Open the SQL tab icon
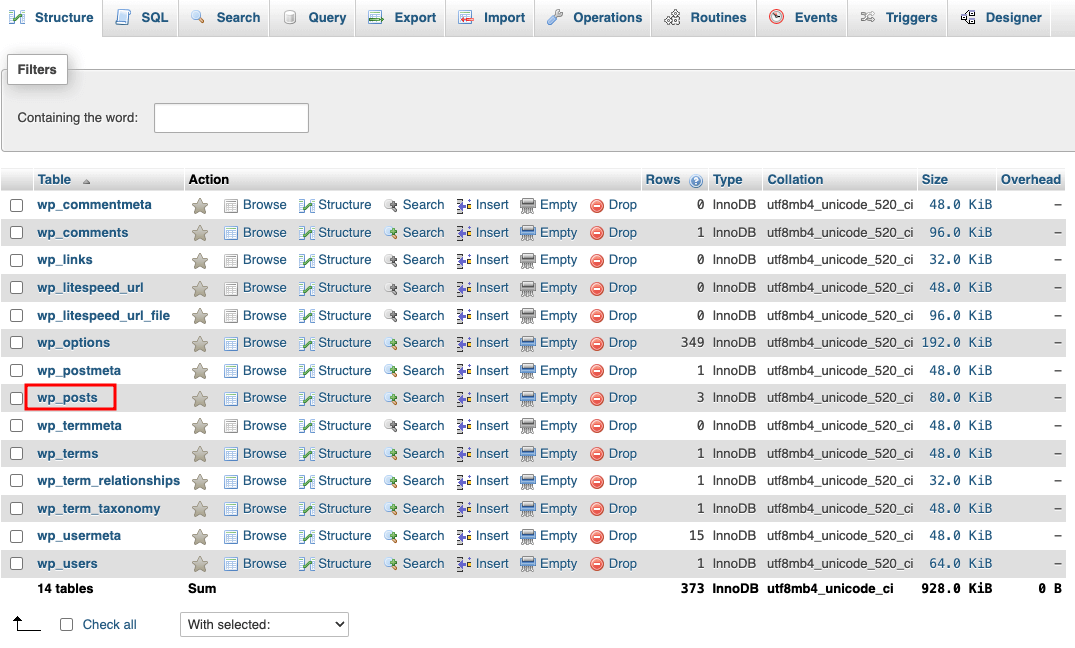The height and width of the screenshot is (648, 1075). click(124, 17)
